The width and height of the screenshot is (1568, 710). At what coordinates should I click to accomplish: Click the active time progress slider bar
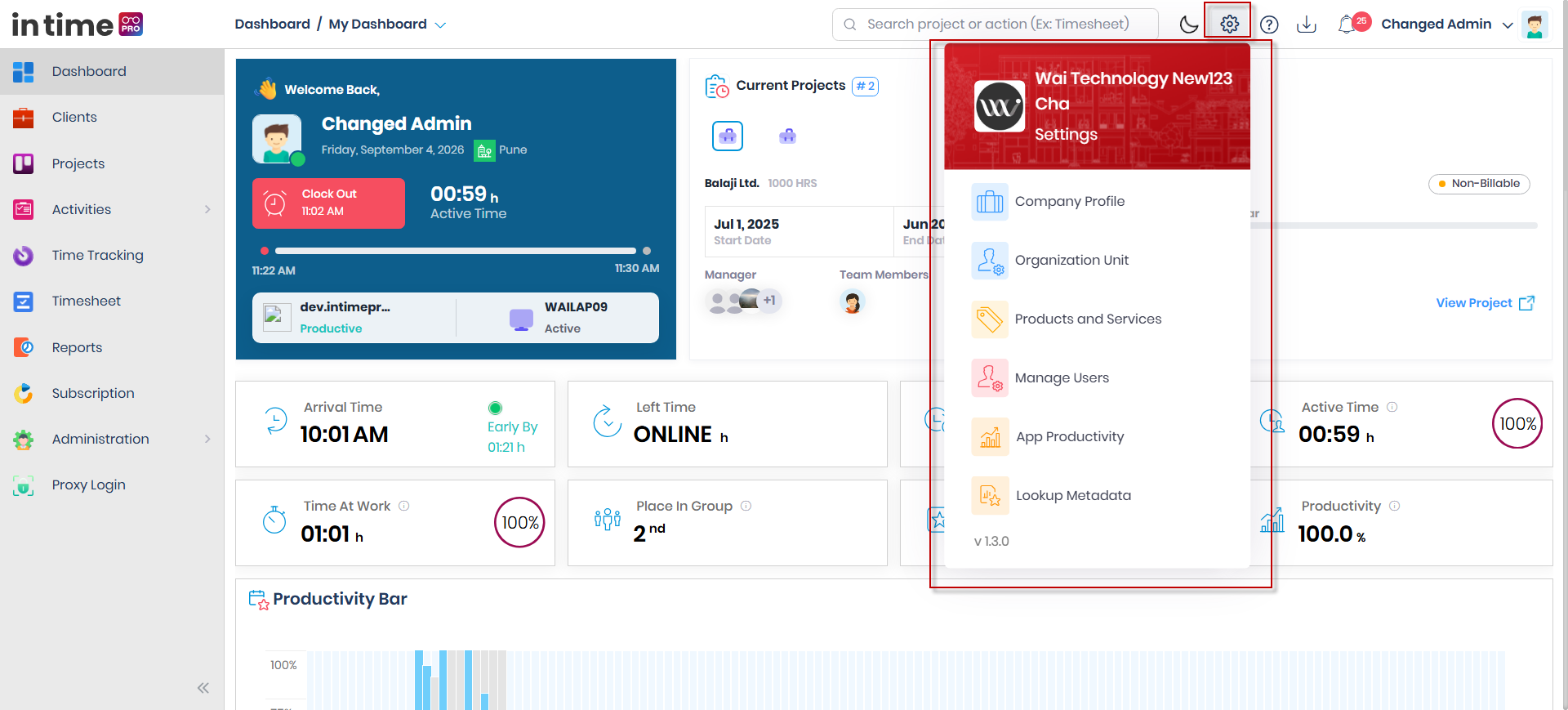tap(456, 251)
